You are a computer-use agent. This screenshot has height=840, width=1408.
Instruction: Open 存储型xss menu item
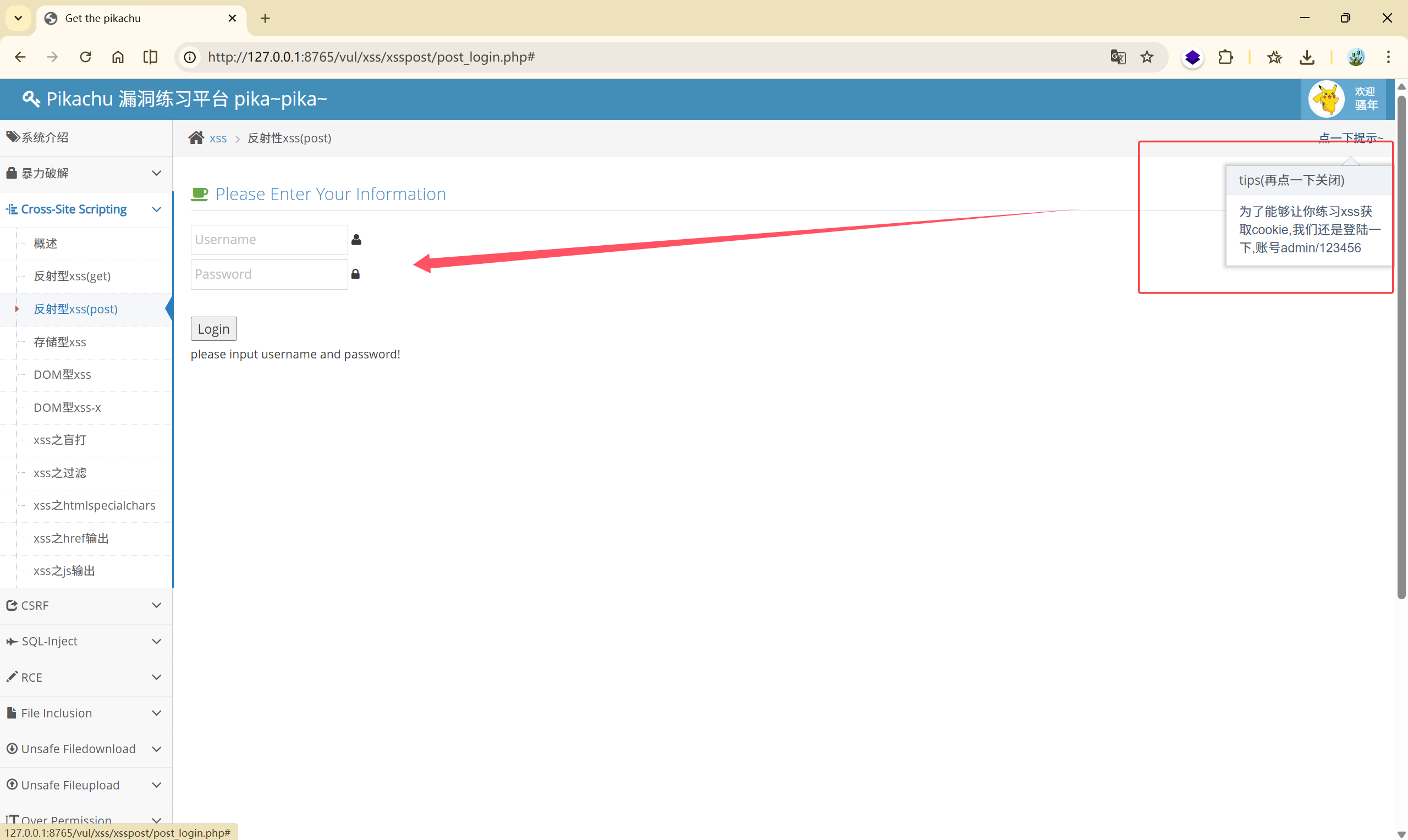point(59,342)
